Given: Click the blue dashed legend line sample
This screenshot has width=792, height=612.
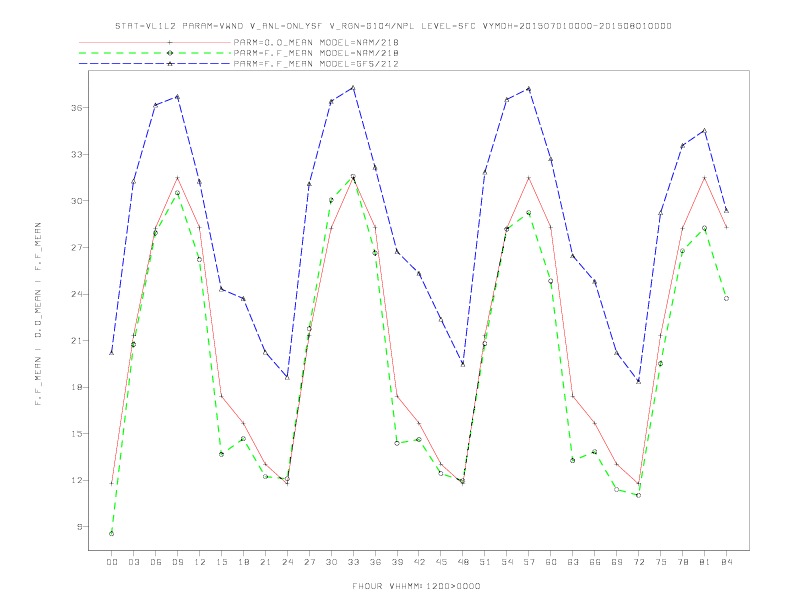Looking at the screenshot, I should pyautogui.click(x=155, y=64).
